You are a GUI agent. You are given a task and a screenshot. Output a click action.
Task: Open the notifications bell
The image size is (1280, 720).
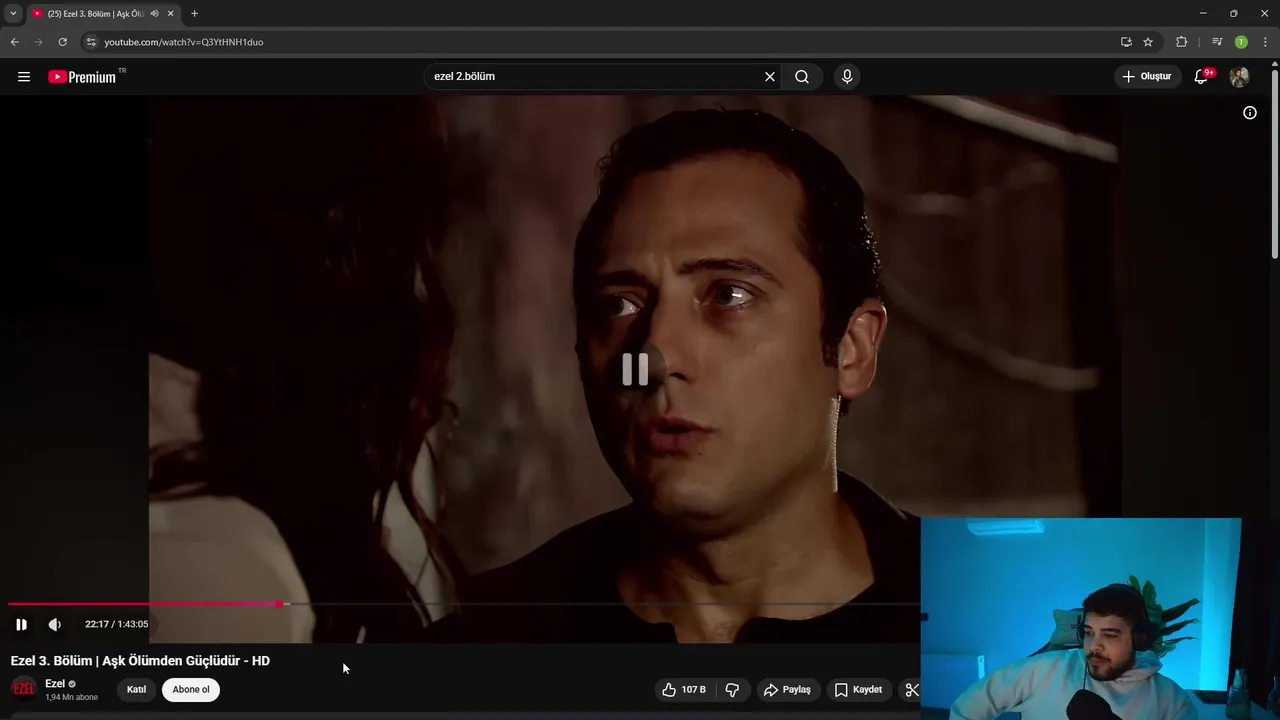coord(1202,77)
